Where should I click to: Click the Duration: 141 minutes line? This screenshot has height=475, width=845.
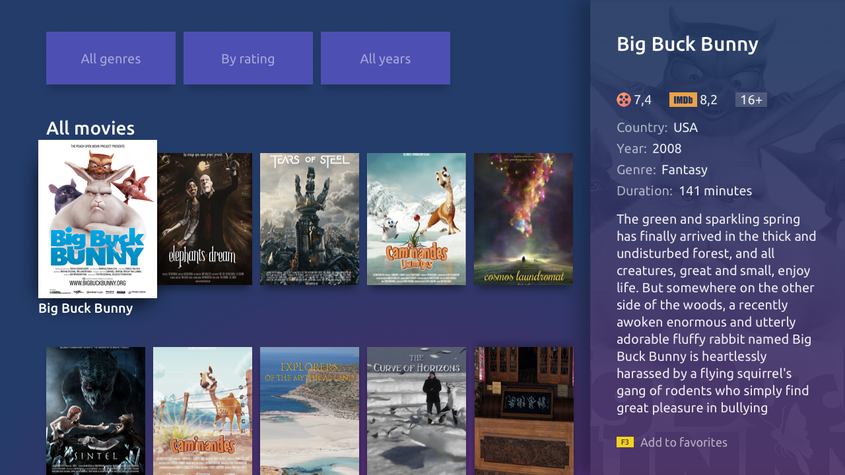pyautogui.click(x=684, y=191)
